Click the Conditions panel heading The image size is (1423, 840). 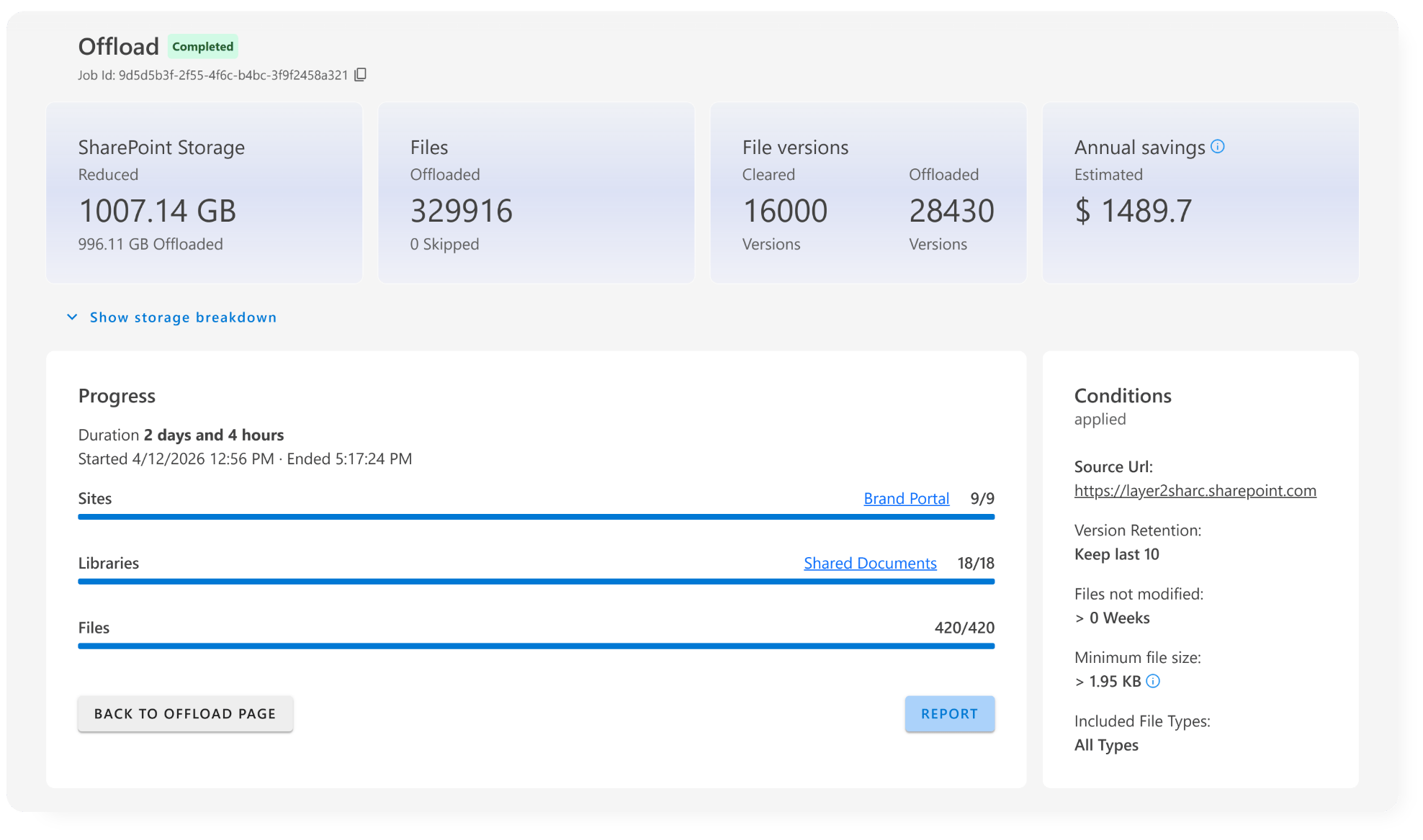[x=1123, y=396]
